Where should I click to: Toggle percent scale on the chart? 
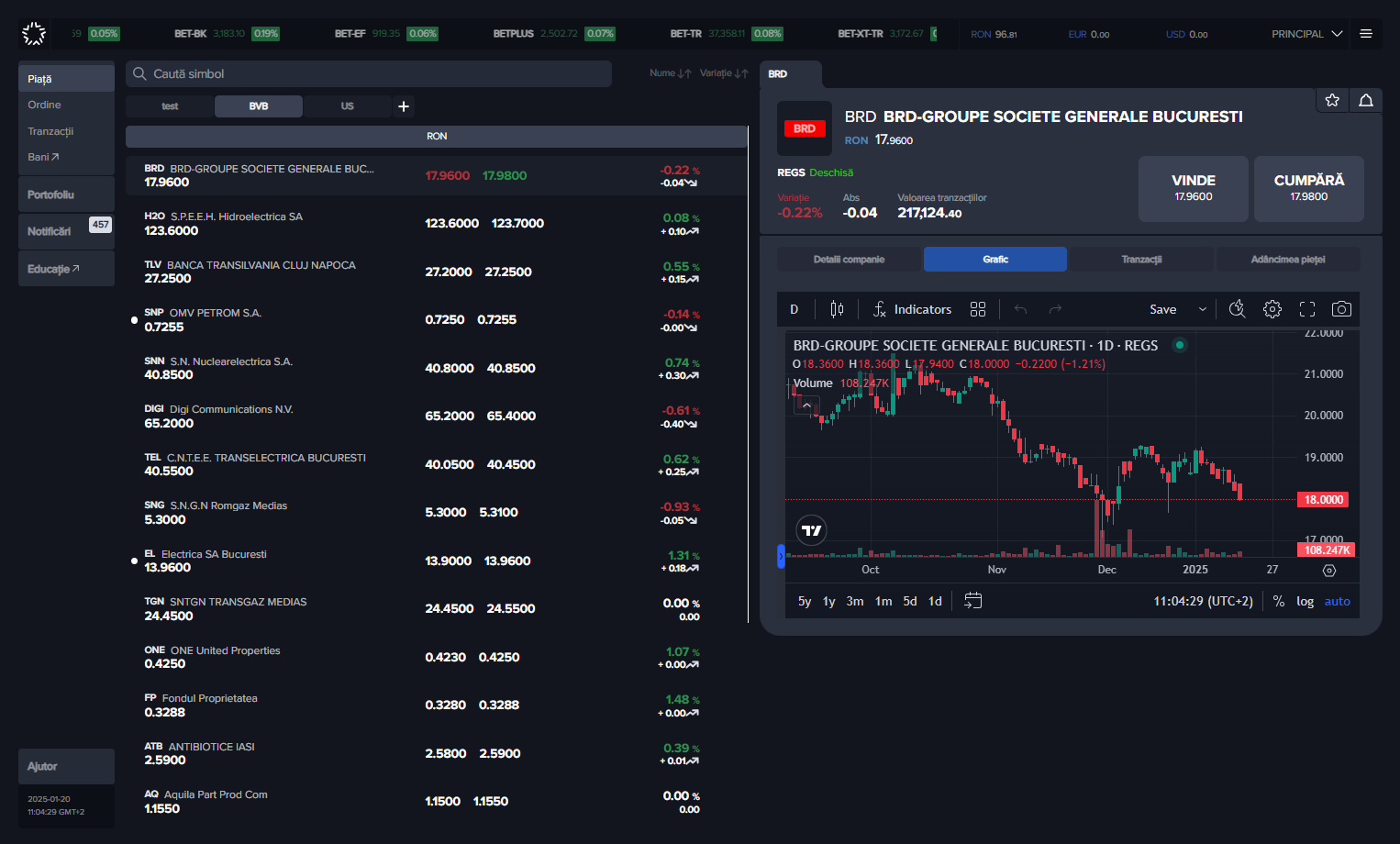pyautogui.click(x=1279, y=601)
